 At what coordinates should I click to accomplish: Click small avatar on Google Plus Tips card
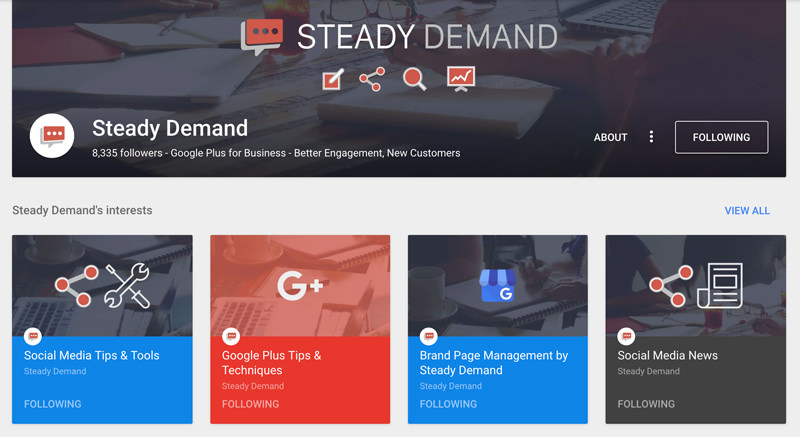point(231,336)
